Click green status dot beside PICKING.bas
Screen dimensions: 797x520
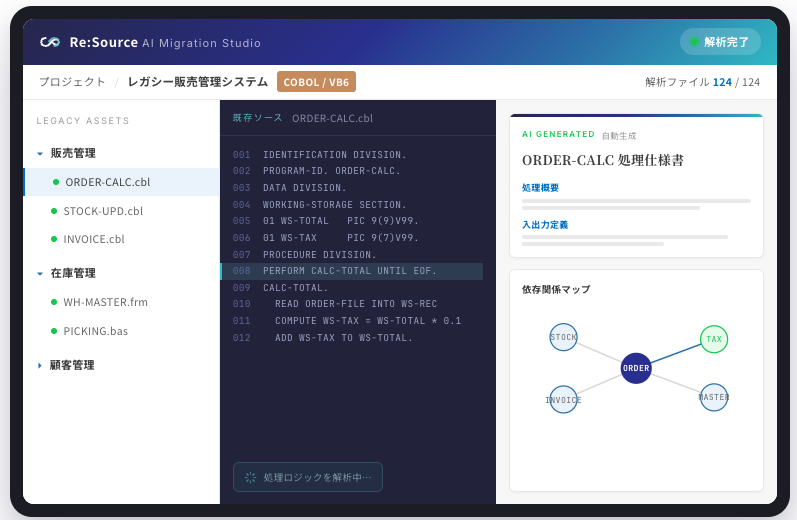coord(54,331)
